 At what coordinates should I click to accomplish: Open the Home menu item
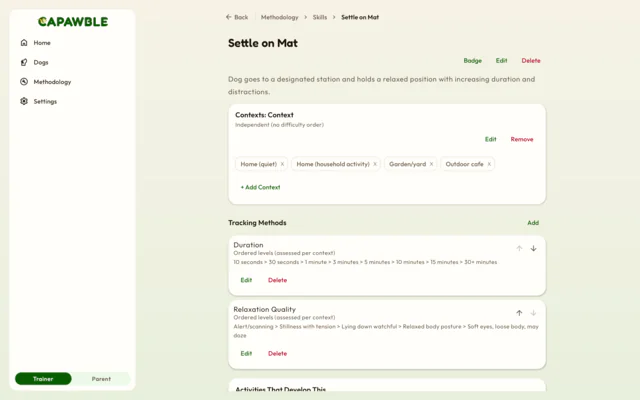pos(42,42)
